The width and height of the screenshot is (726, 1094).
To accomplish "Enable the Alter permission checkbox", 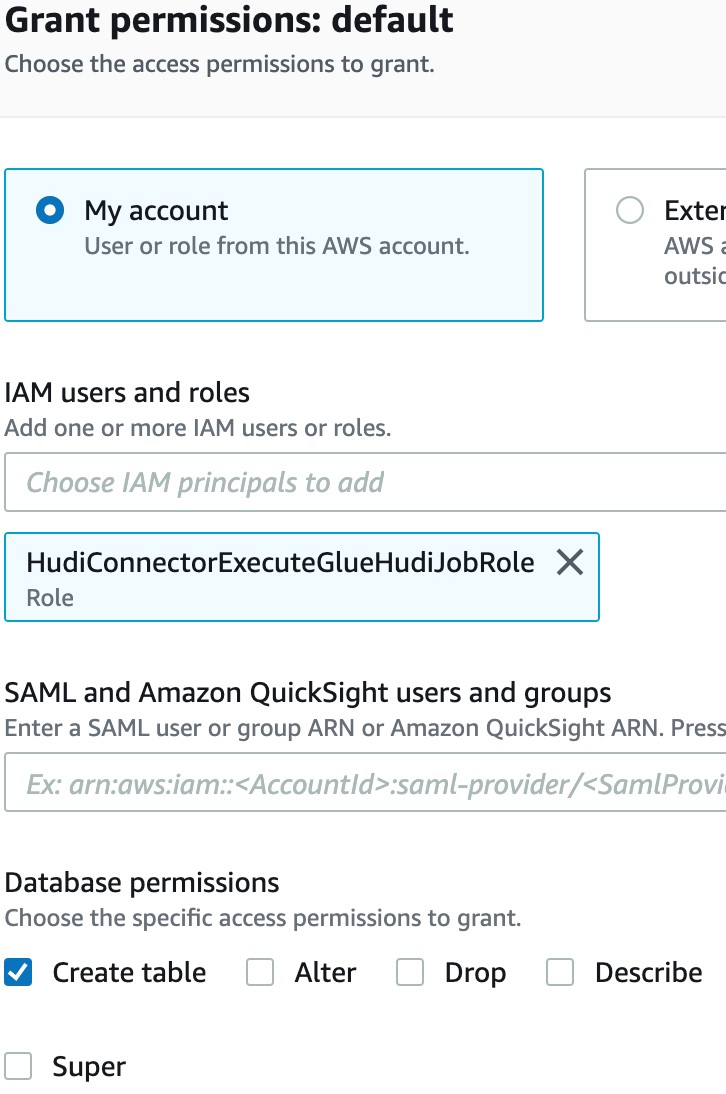I will [259, 972].
